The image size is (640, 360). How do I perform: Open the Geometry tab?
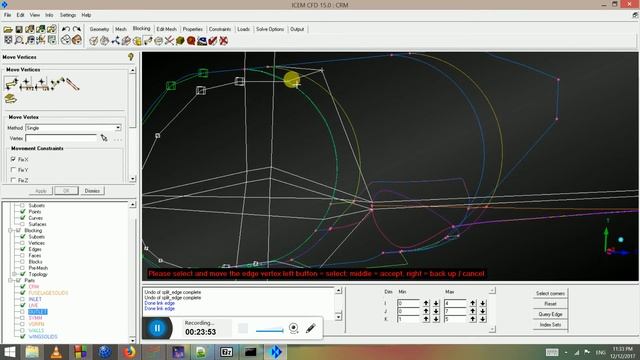point(99,29)
